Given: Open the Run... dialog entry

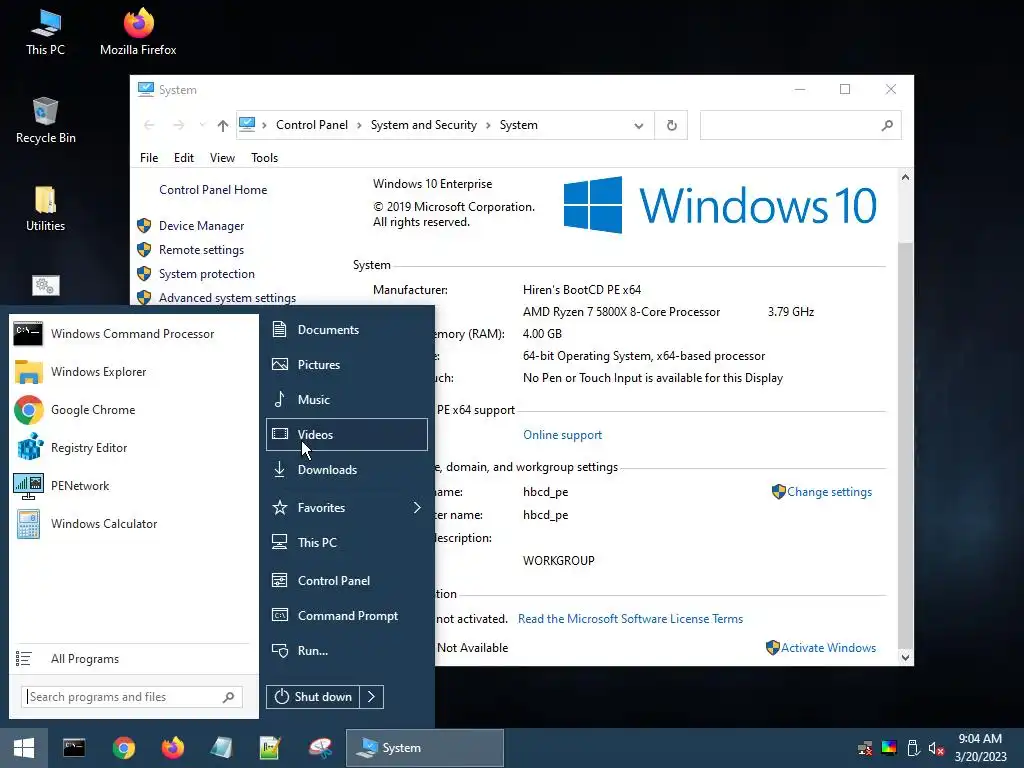Looking at the screenshot, I should (x=347, y=650).
